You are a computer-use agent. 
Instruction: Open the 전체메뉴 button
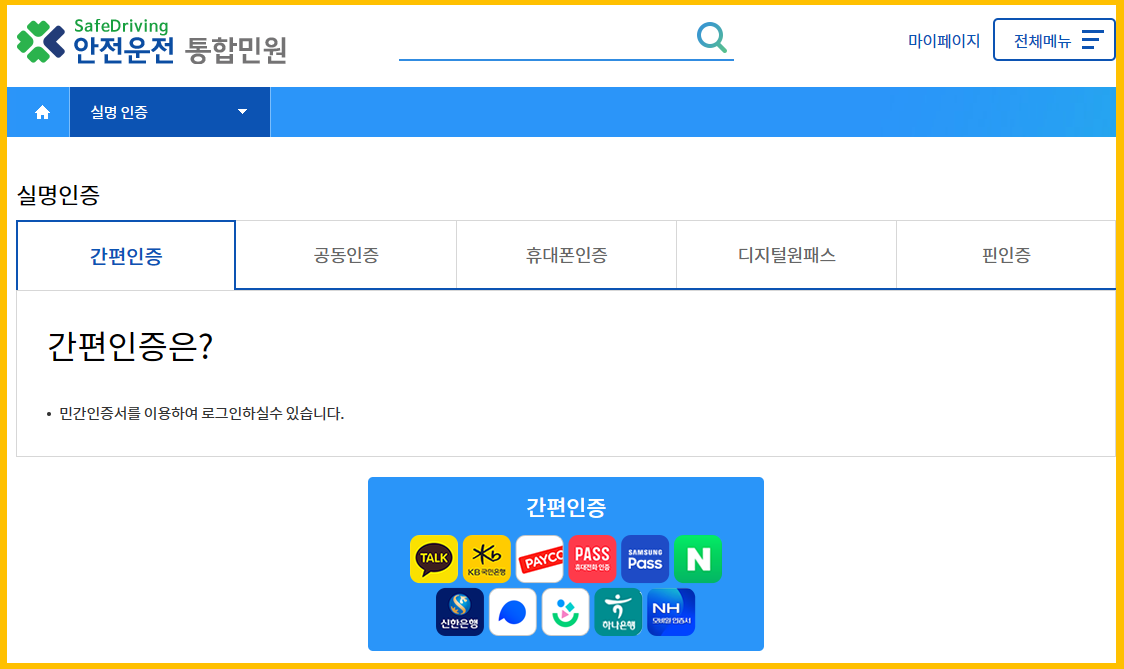pyautogui.click(x=1054, y=40)
